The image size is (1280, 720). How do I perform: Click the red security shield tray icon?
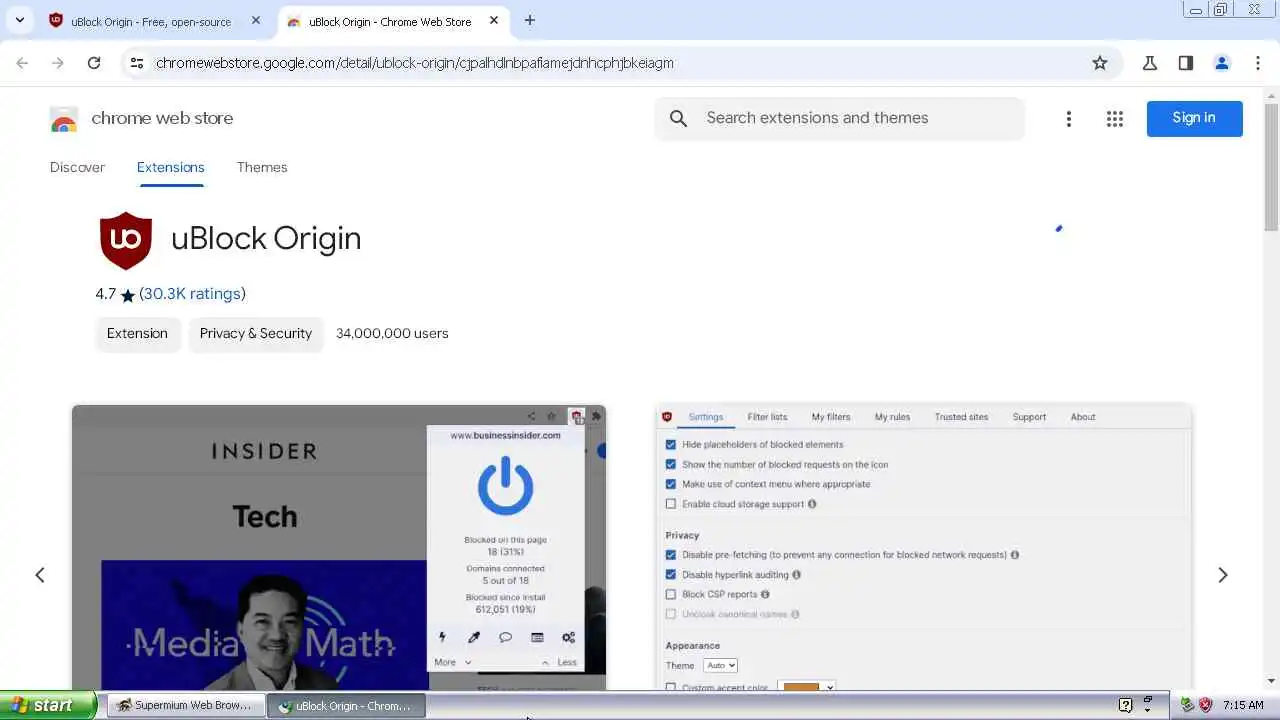pos(1206,705)
